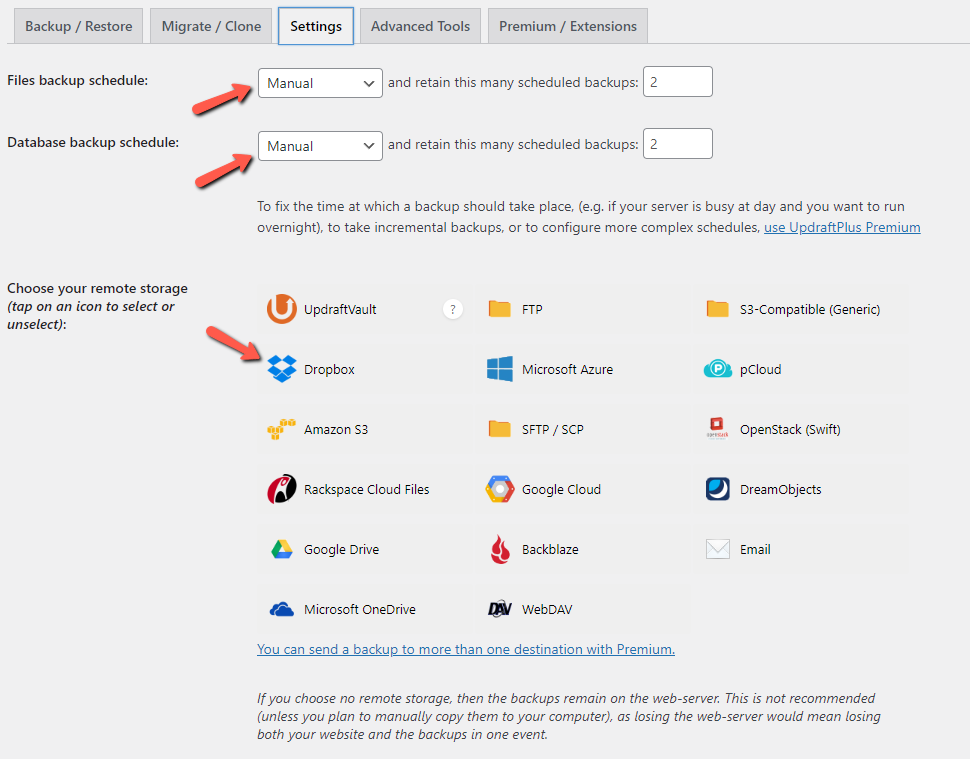
Task: Click the 'Google Cloud' storage label
Action: point(561,489)
